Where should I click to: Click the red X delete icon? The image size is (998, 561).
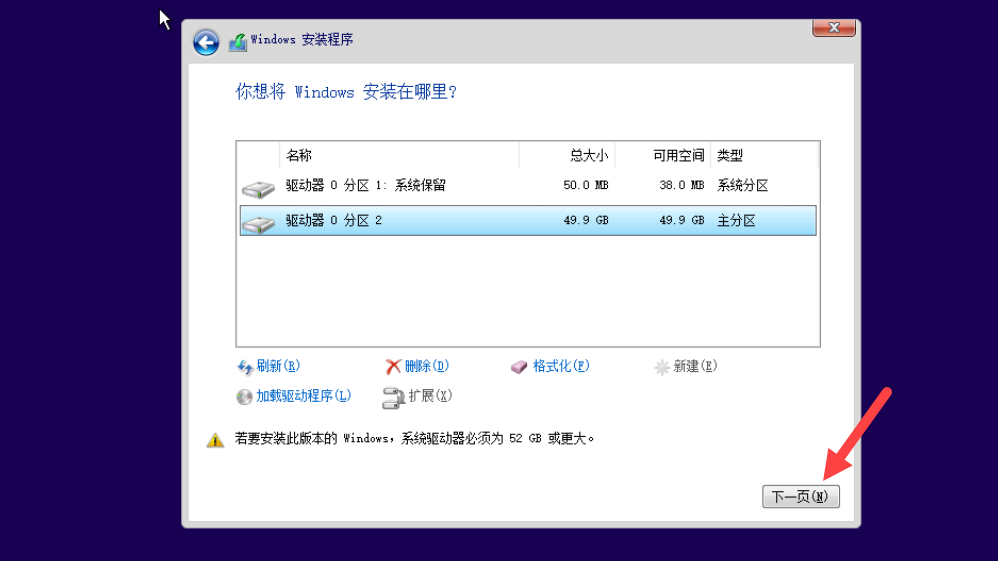[393, 367]
